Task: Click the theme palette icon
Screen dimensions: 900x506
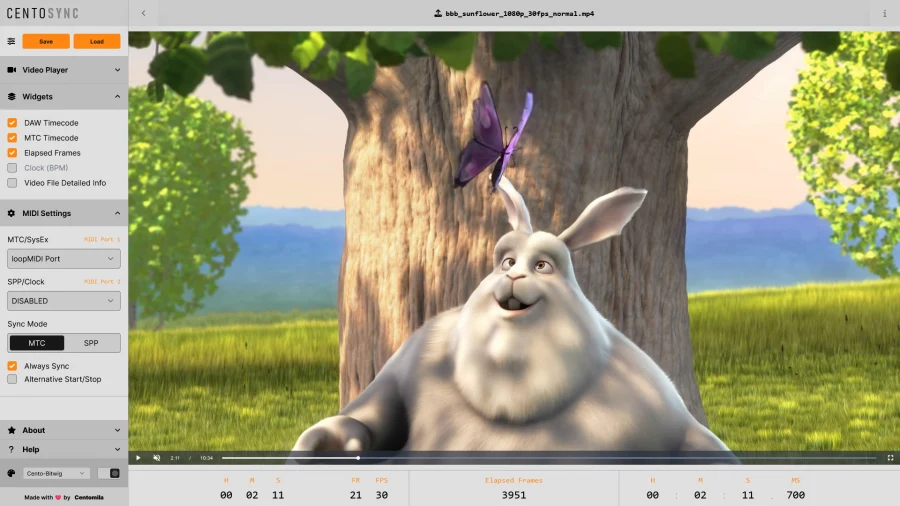Action: 11,473
